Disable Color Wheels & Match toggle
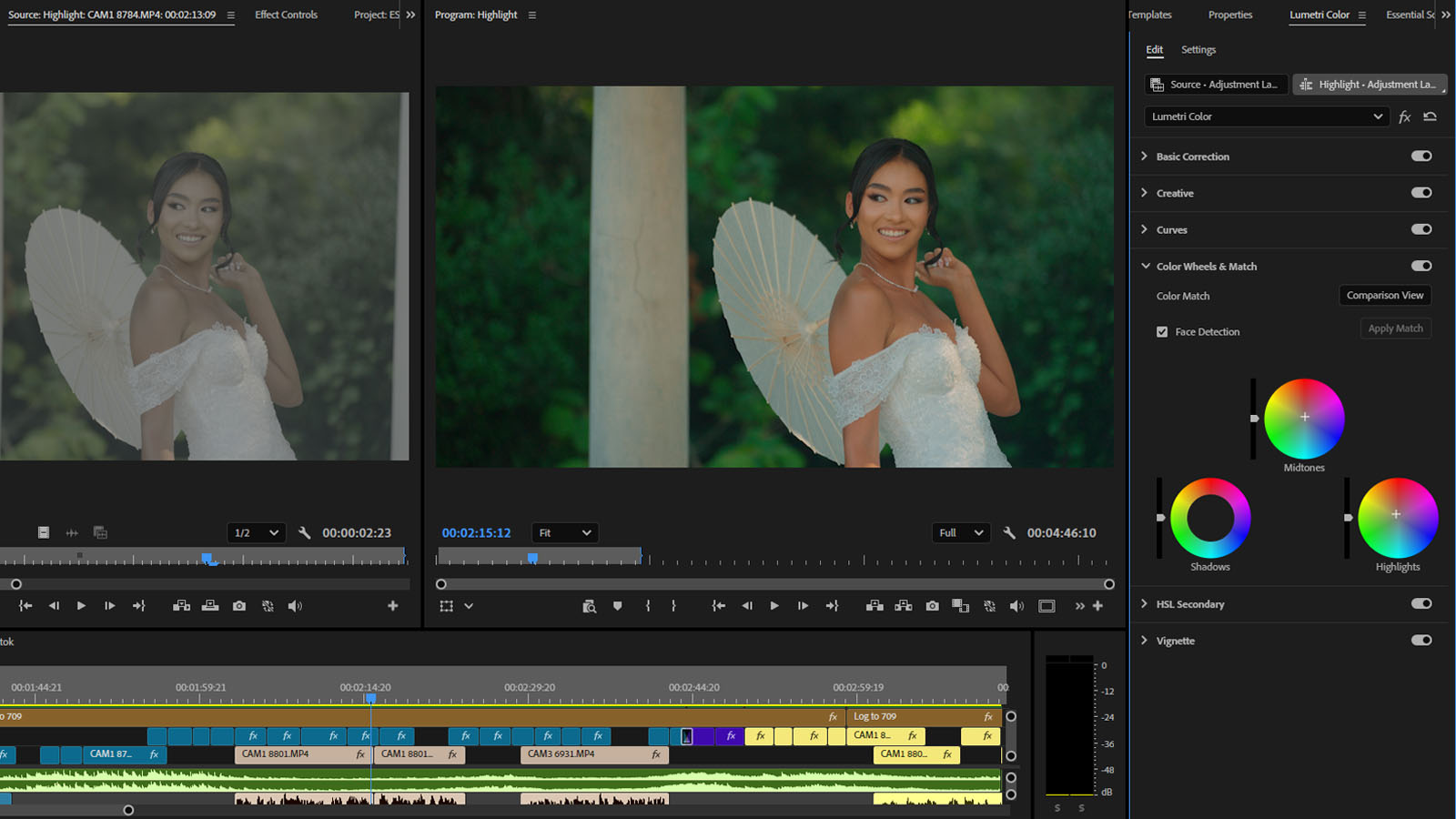Screen dimensions: 1456x819 point(1421,266)
